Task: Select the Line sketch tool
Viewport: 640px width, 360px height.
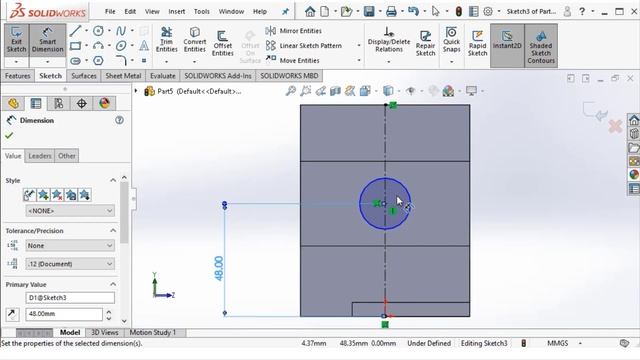Action: point(76,31)
